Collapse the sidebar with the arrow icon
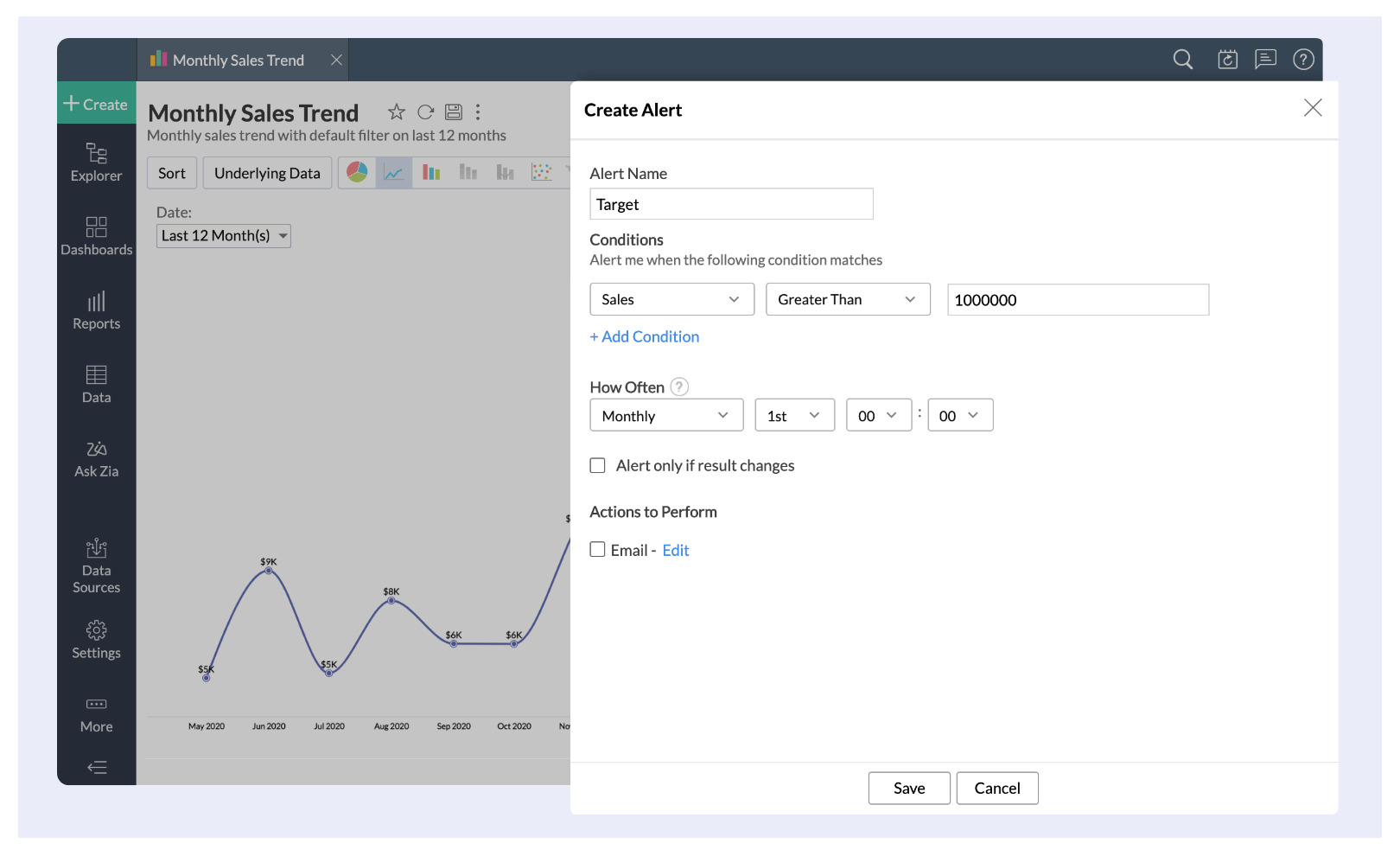 coord(97,767)
